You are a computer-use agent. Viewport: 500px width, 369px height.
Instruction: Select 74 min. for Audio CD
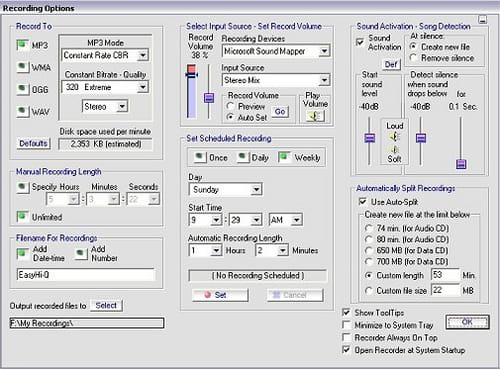pyautogui.click(x=368, y=228)
